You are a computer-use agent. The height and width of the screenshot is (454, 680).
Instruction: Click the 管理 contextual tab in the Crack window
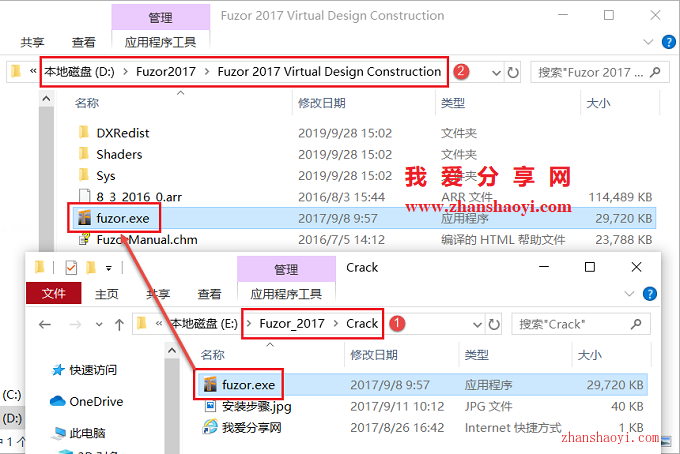[x=286, y=269]
